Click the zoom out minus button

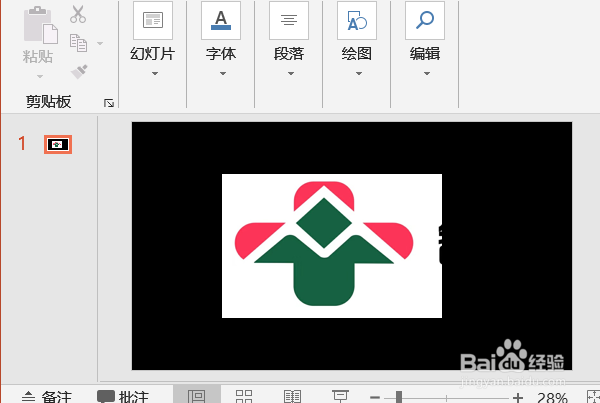tap(375, 398)
